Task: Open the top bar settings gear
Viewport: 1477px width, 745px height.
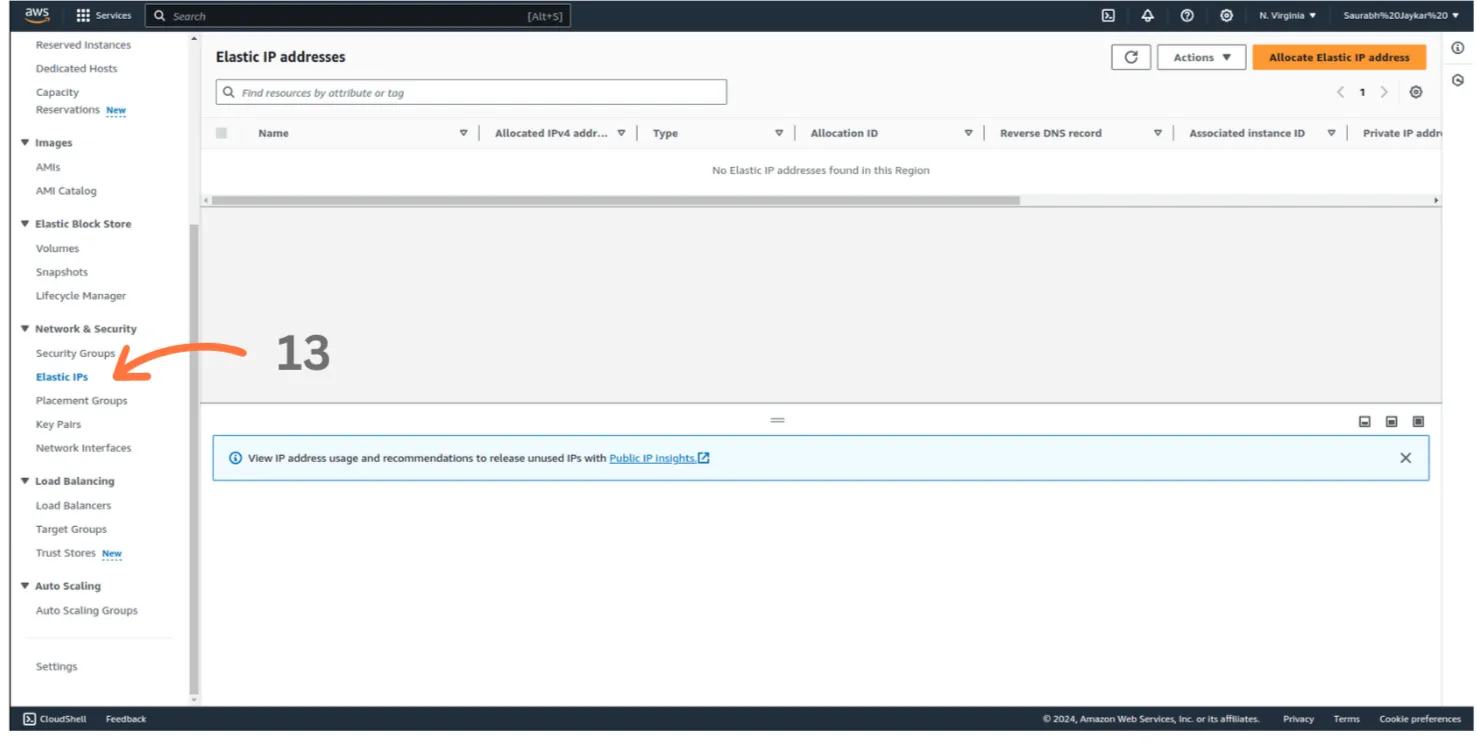Action: pyautogui.click(x=1227, y=16)
